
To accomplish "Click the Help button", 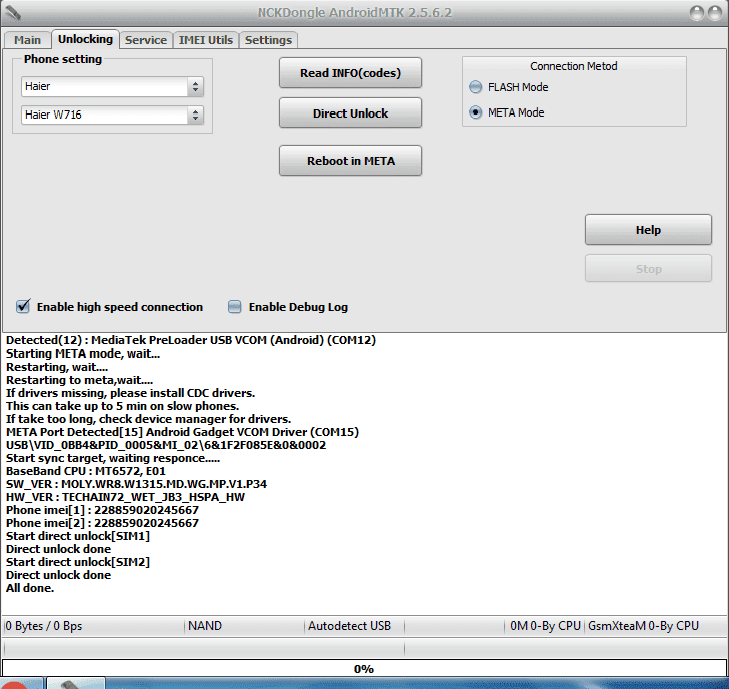I will click(x=648, y=230).
